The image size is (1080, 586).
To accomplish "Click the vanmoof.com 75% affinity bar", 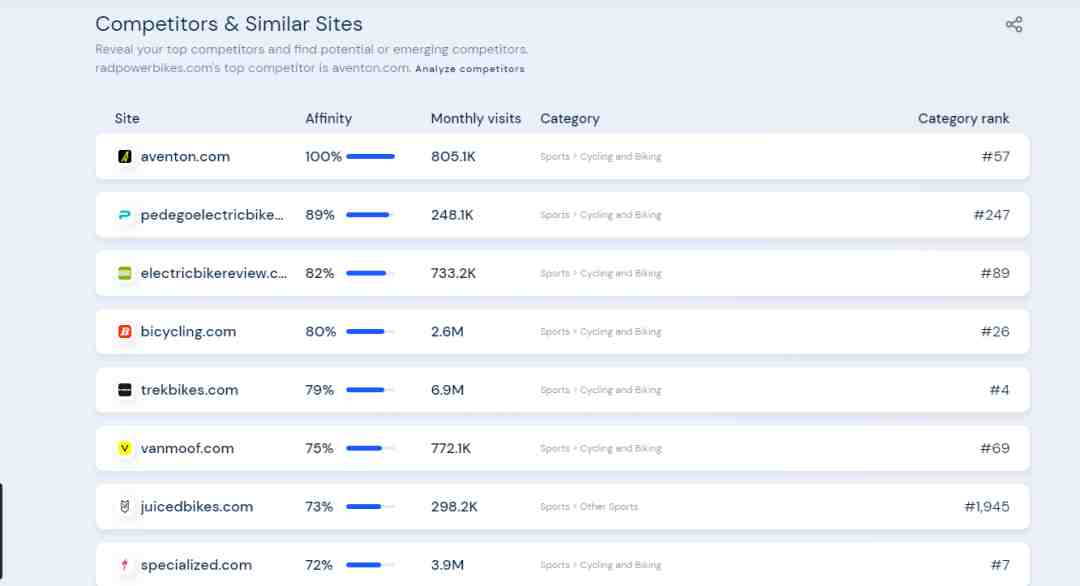I will click(371, 448).
